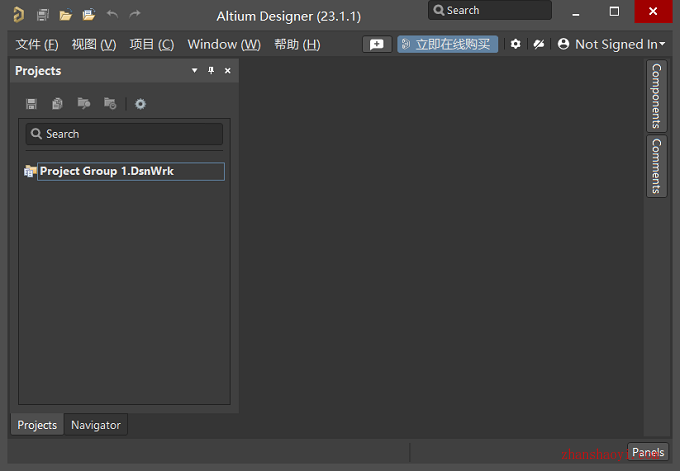Click the notifications-disabled icon

(539, 44)
